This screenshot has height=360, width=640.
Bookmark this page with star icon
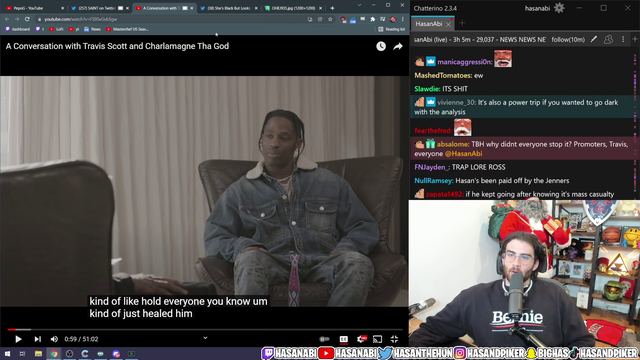coord(330,19)
